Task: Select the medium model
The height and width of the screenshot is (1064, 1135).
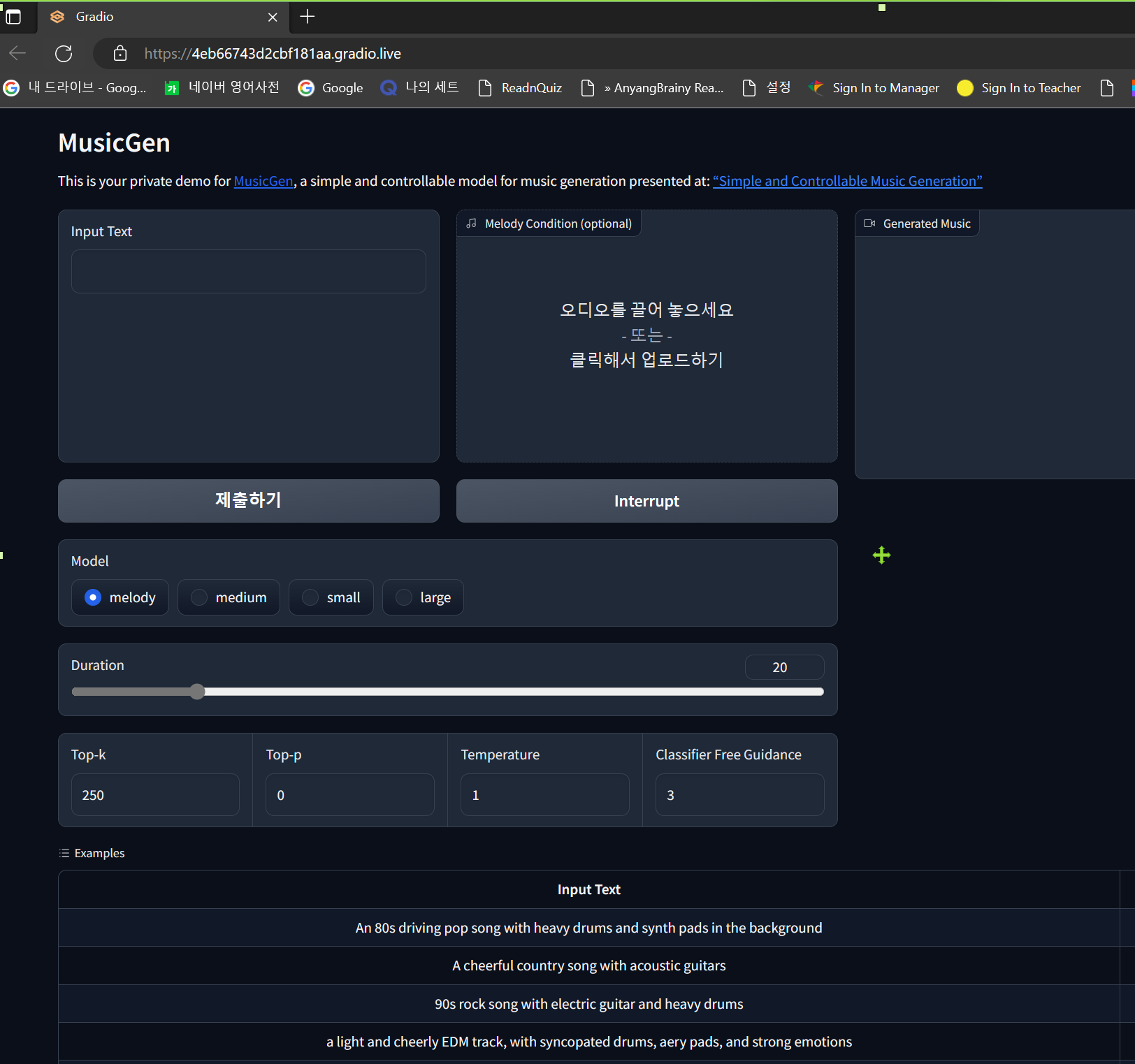Action: click(229, 597)
